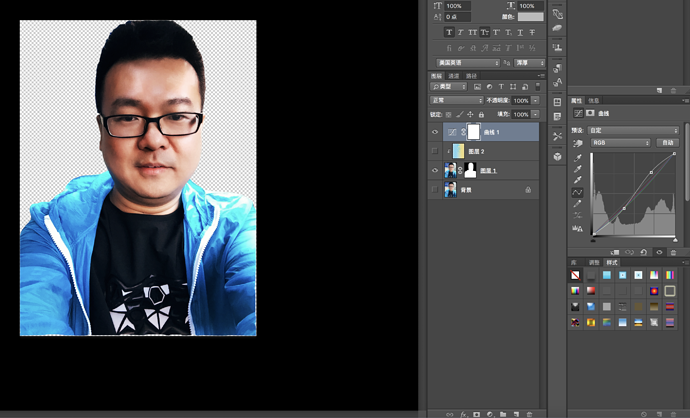The height and width of the screenshot is (418, 690).
Task: Toggle clip to layer in Properties
Action: pos(615,252)
